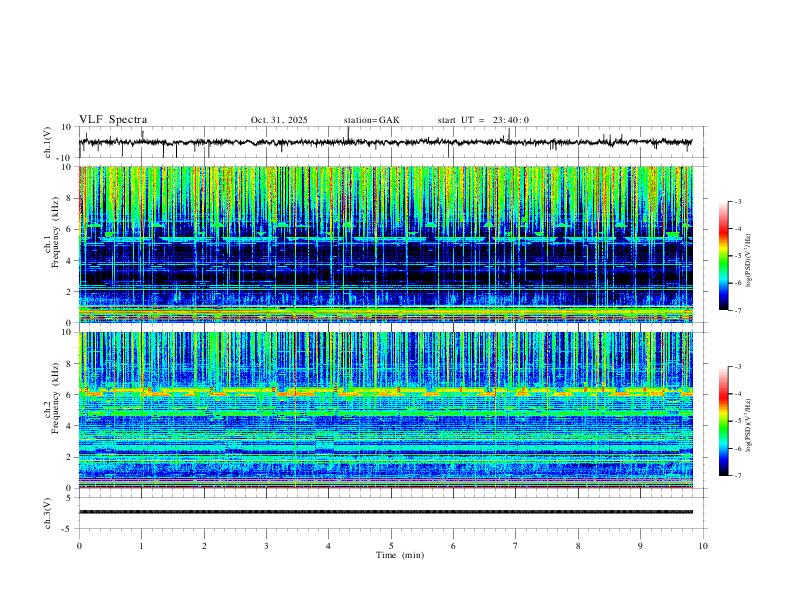This screenshot has width=792, height=612.
Task: Click the "ch.1(V)" waveform axis label
Action: pos(47,142)
